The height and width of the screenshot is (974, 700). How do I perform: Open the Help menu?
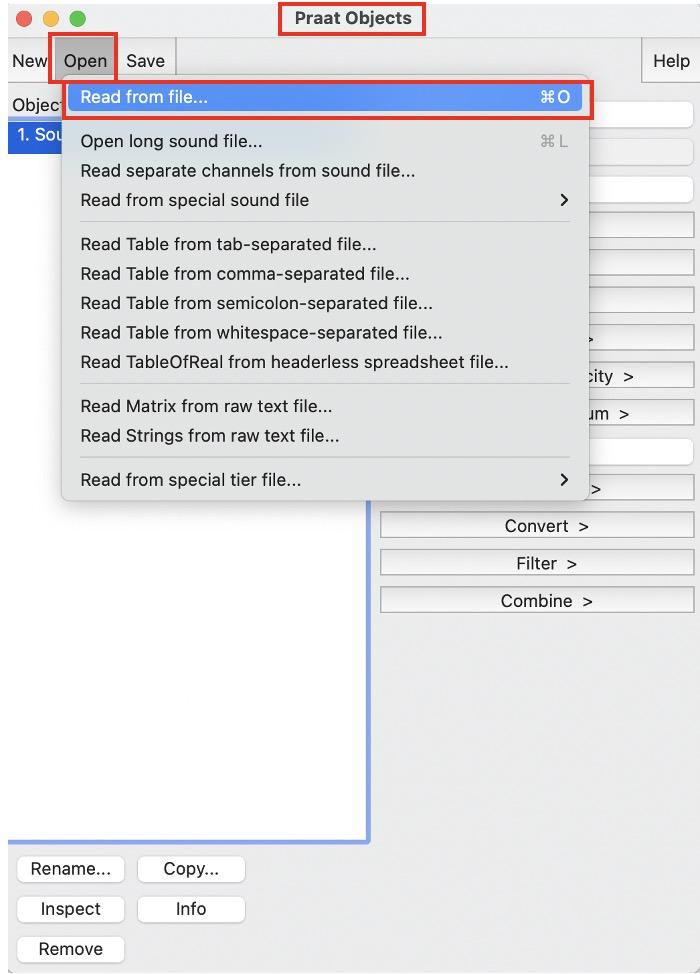(671, 61)
